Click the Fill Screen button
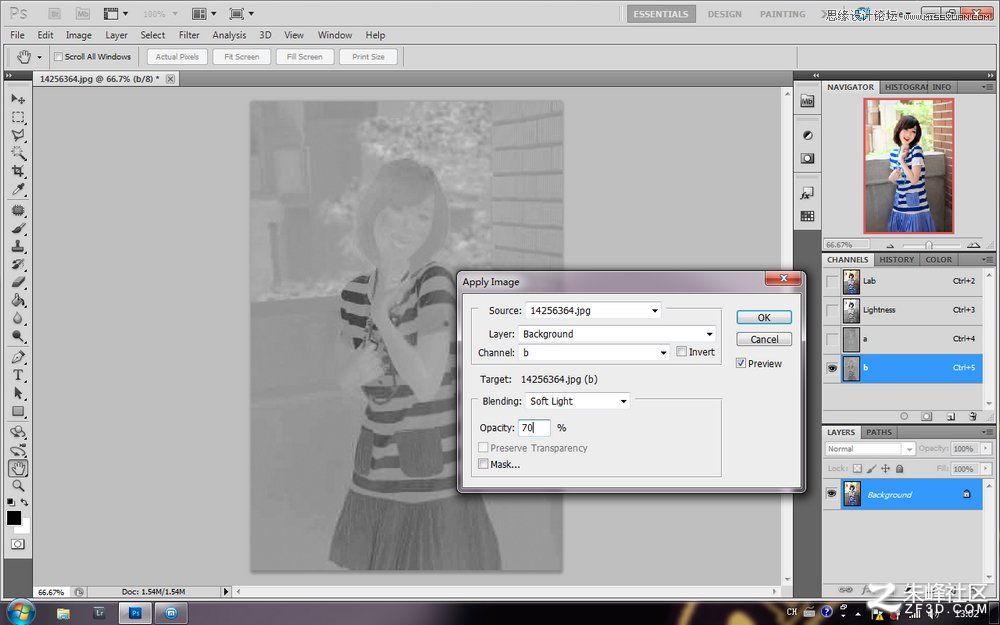 [x=304, y=57]
